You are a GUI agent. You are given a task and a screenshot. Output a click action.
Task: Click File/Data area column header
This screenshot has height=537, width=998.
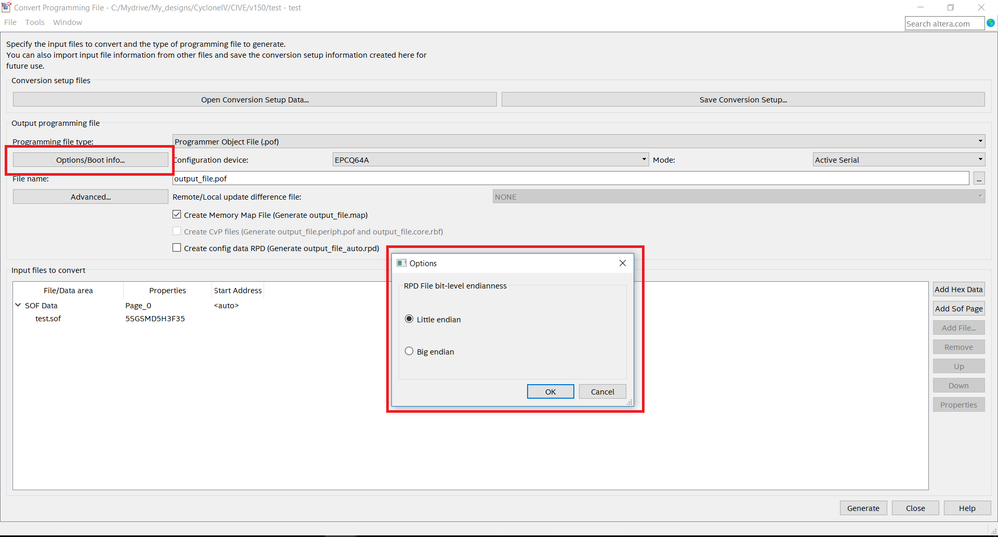pyautogui.click(x=68, y=290)
